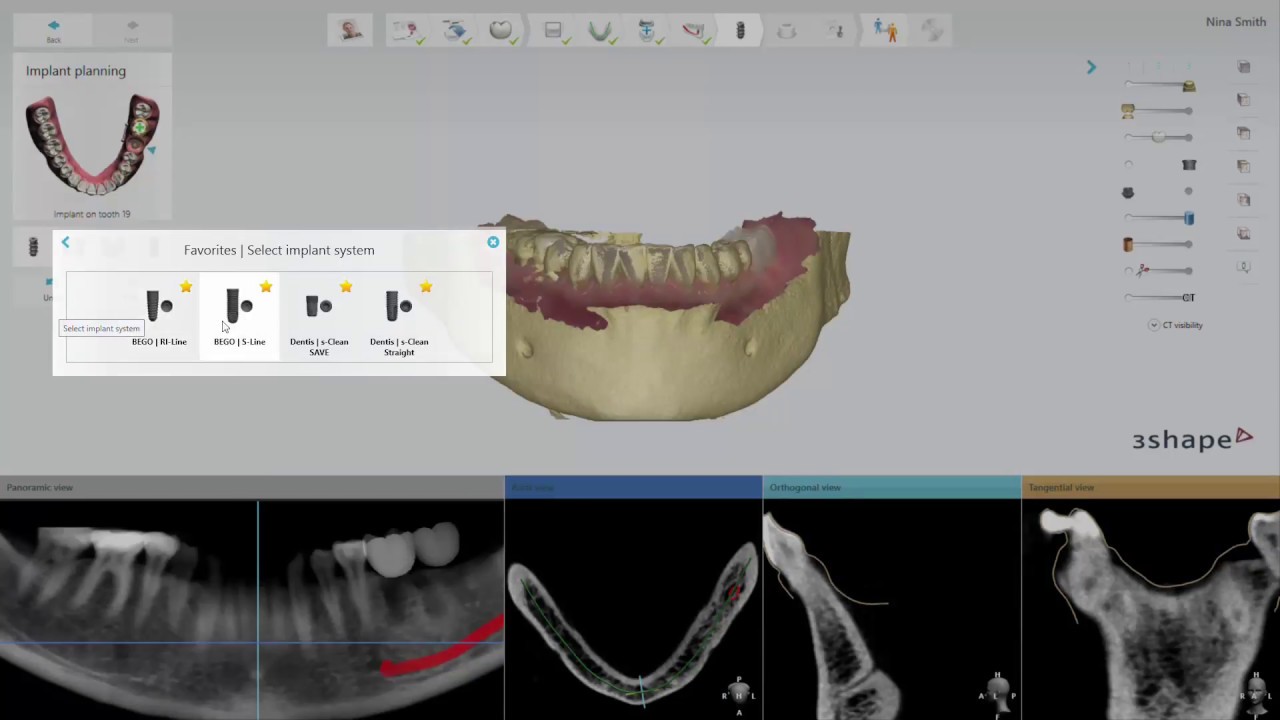The width and height of the screenshot is (1280, 720).
Task: Open the scan import workflow step
Action: coord(455,31)
